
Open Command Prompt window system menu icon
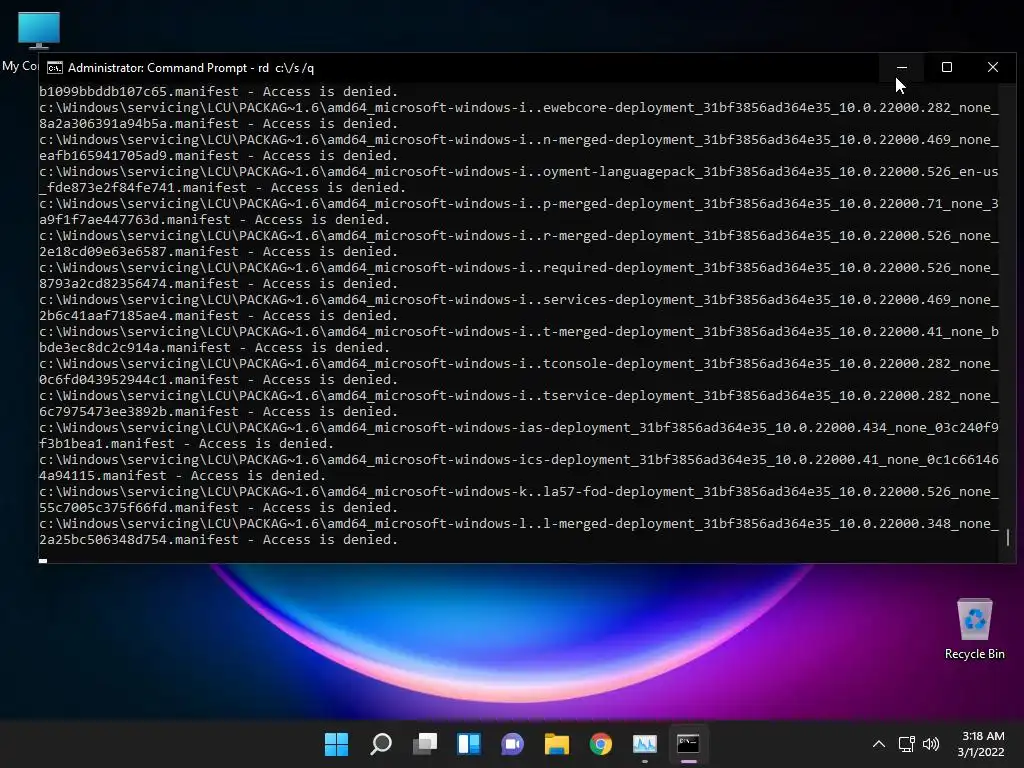pyautogui.click(x=55, y=68)
